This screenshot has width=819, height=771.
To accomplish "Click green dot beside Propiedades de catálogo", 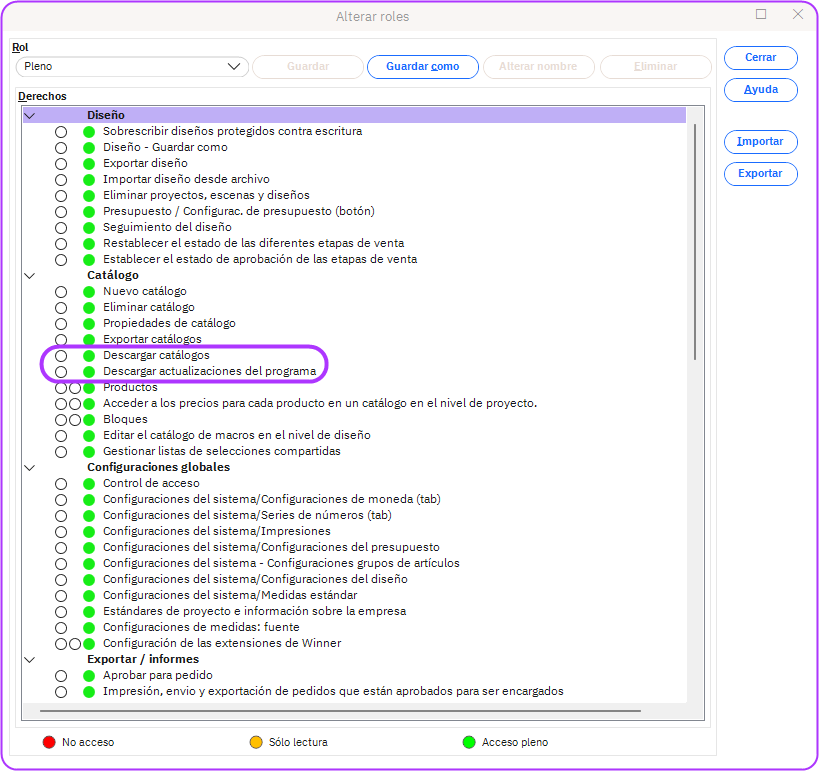I will pyautogui.click(x=89, y=324).
